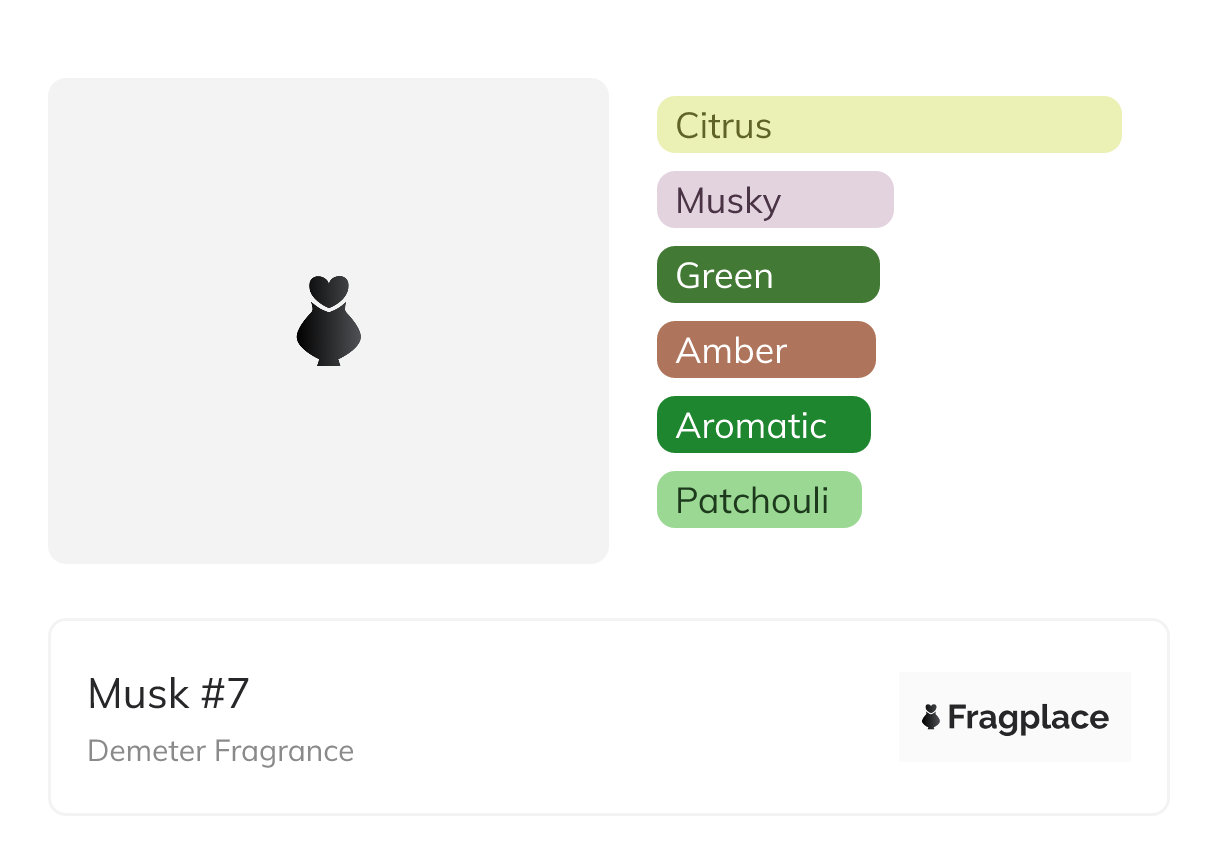Select the Musky accord bar
This screenshot has height=864, width=1218.
[774, 200]
